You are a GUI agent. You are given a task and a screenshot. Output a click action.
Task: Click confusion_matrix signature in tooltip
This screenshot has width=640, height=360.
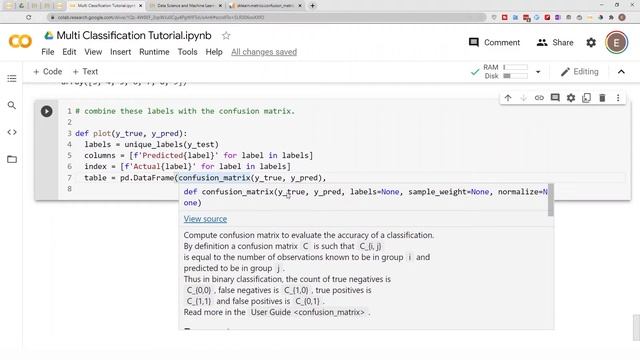click(x=365, y=197)
